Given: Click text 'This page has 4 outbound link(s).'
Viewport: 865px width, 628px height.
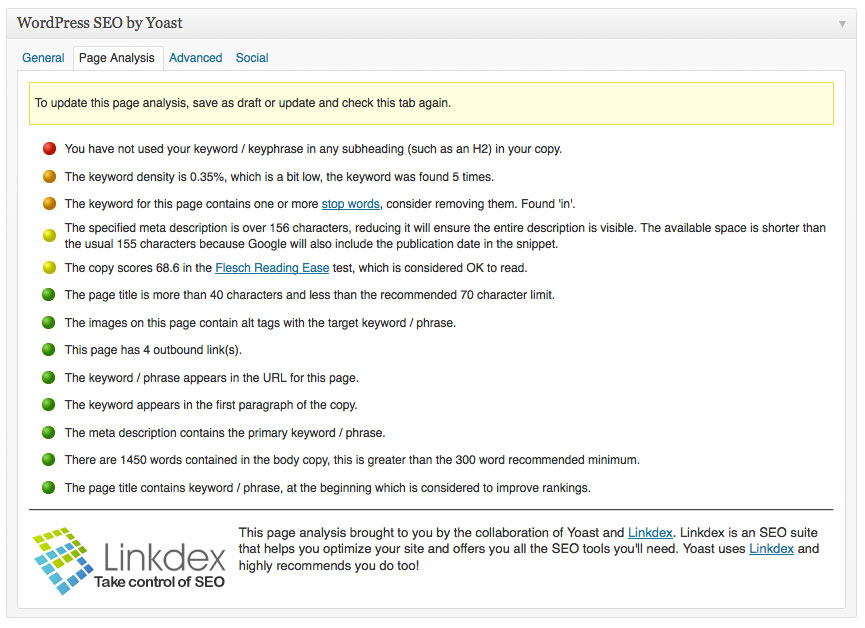Looking at the screenshot, I should pos(153,350).
